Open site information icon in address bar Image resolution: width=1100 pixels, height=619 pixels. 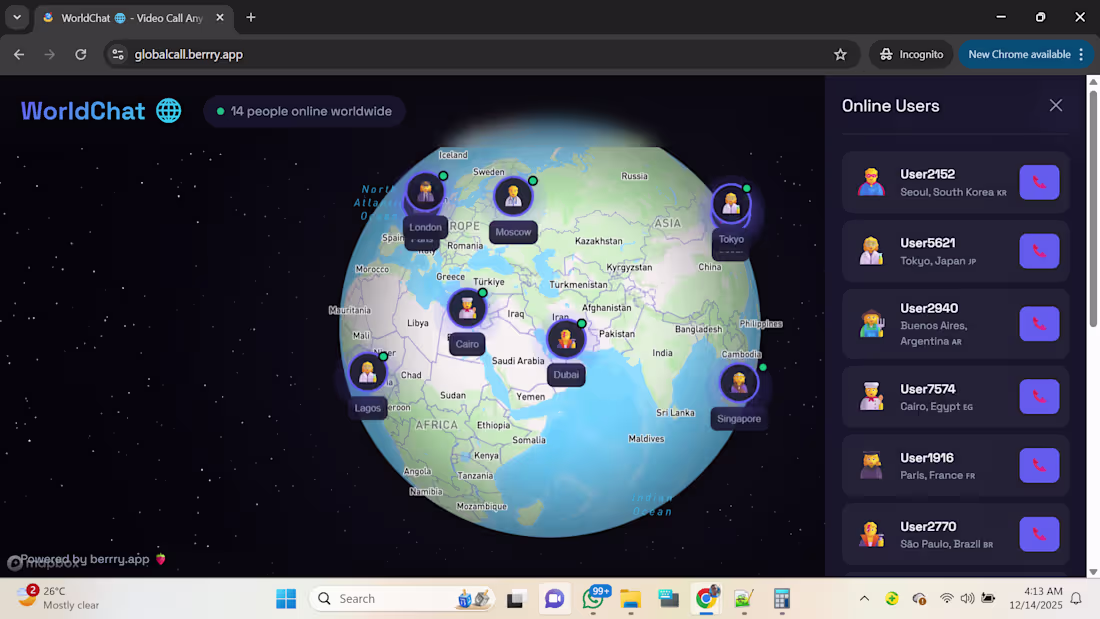coord(118,54)
